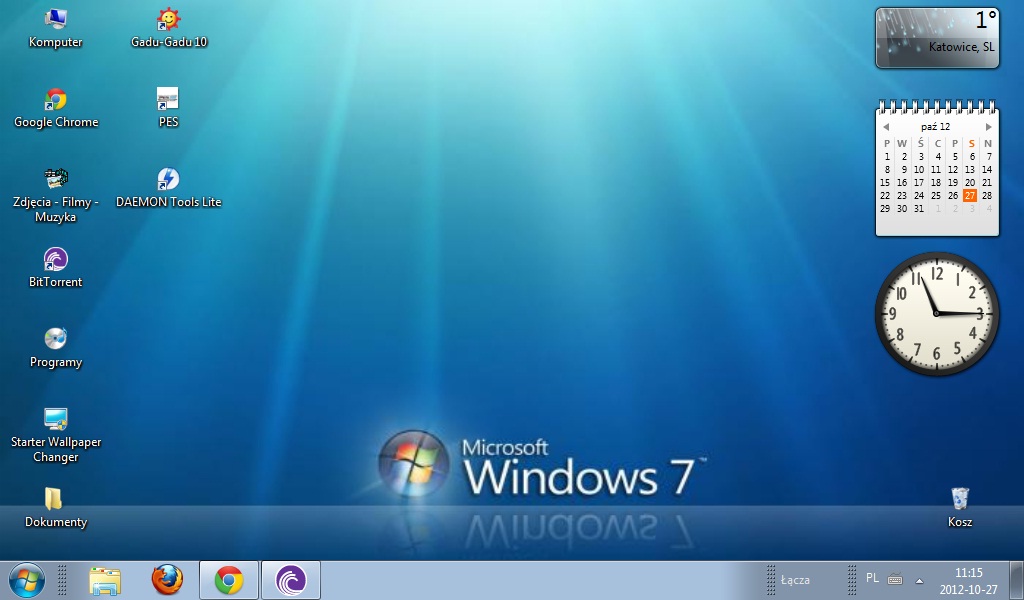Click the taskbar clock showing 11:15

(x=968, y=580)
